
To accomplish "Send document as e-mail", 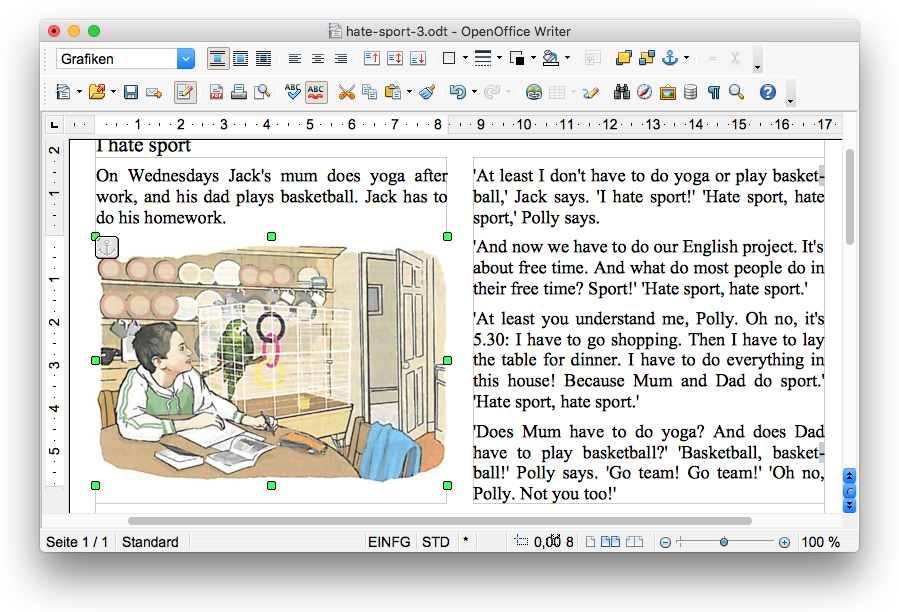I will (x=154, y=92).
